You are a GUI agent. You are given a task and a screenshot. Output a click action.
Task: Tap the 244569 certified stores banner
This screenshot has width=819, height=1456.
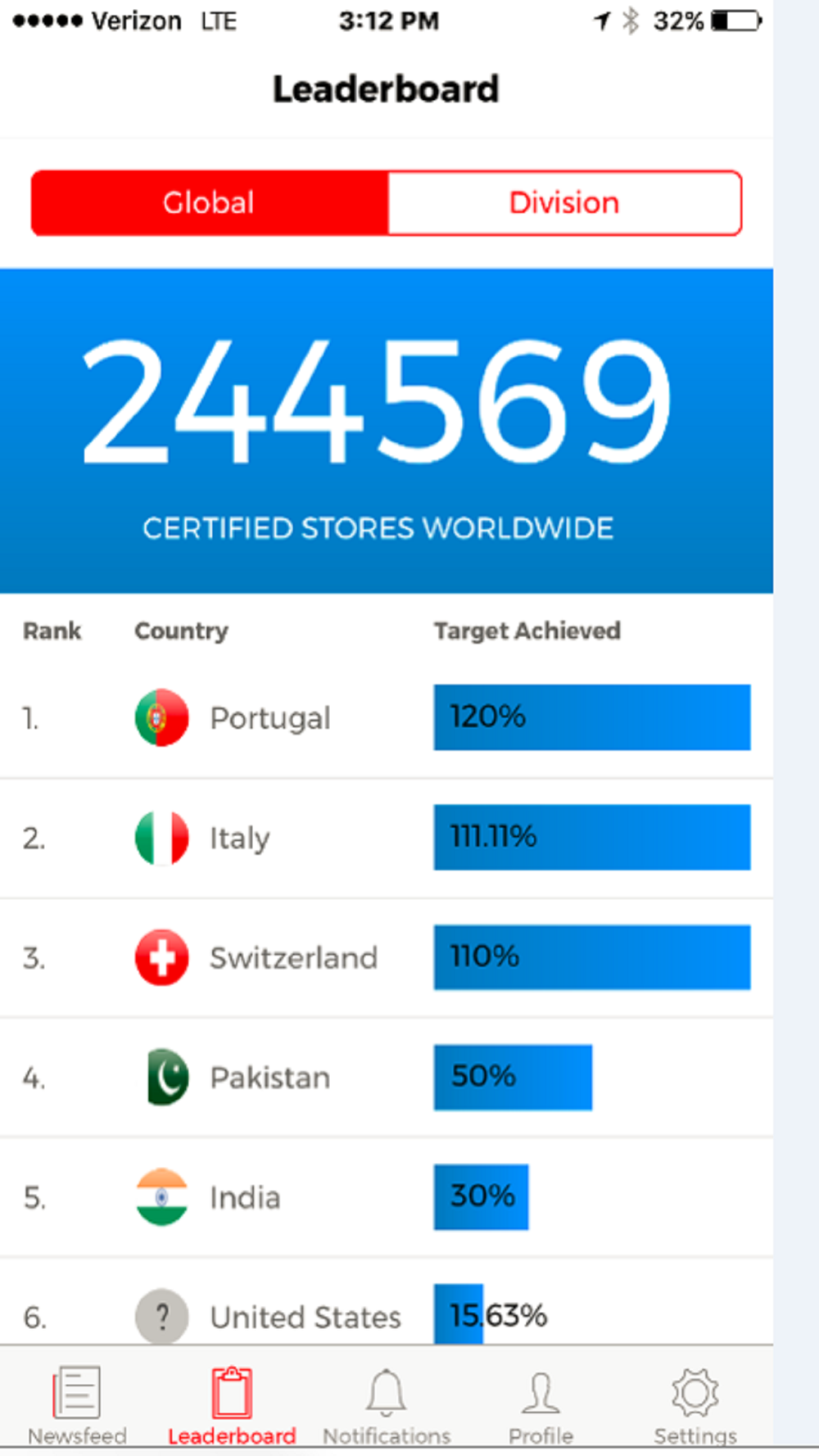(x=387, y=431)
